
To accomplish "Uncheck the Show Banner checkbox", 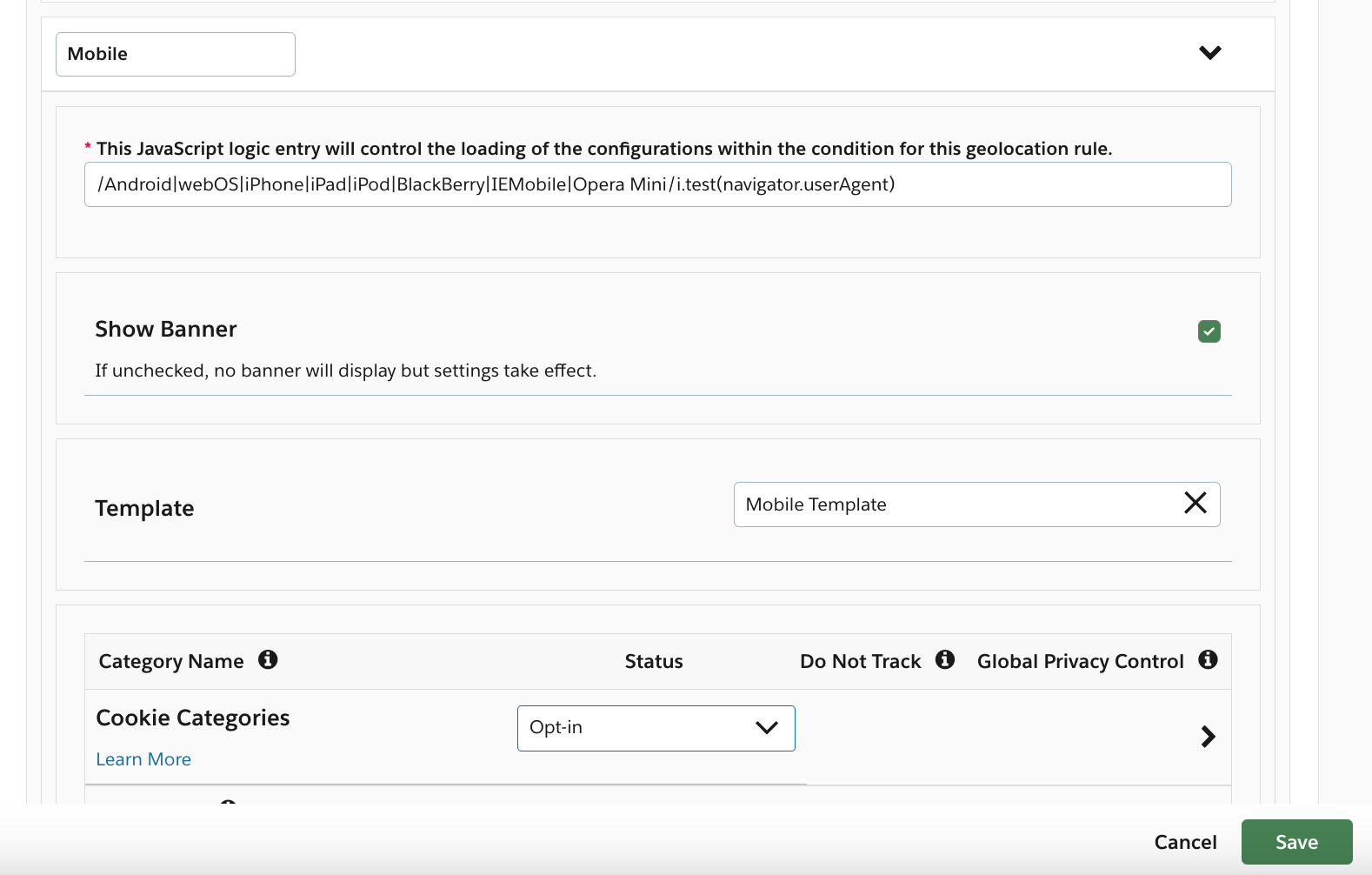I will [1209, 331].
